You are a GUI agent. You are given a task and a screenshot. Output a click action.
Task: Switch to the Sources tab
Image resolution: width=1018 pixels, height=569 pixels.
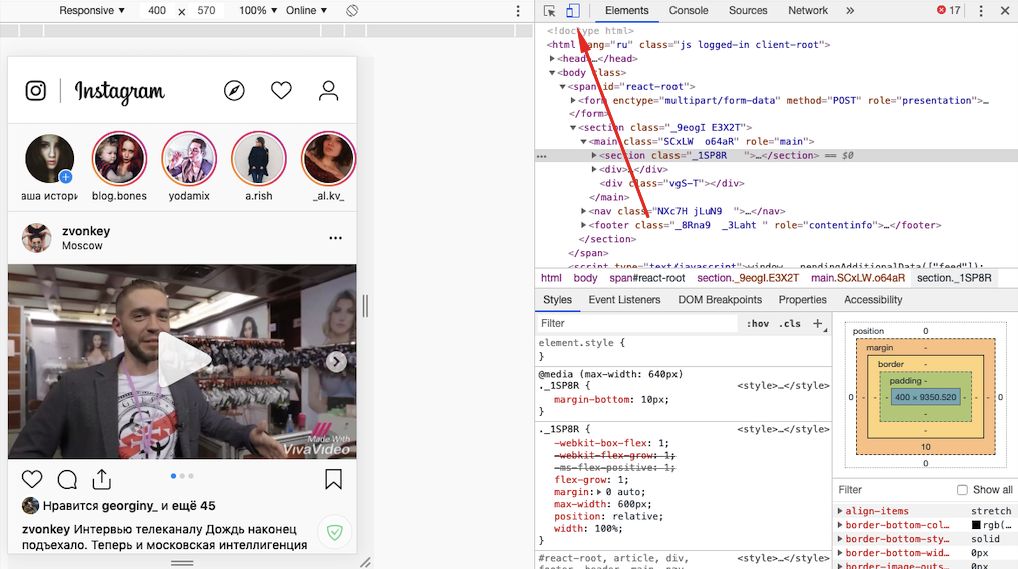coord(748,10)
